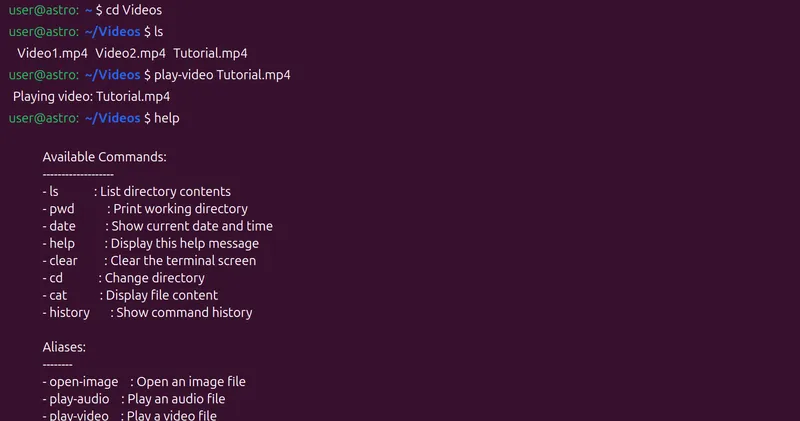This screenshot has width=800, height=421.
Task: Click the 'cat : Display file content' entry
Action: pyautogui.click(x=130, y=295)
